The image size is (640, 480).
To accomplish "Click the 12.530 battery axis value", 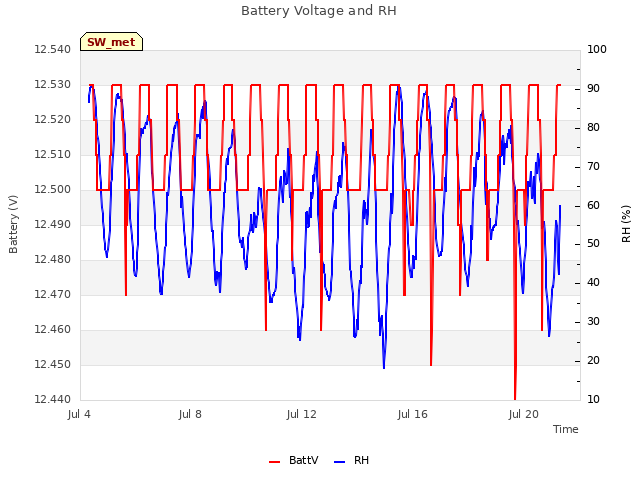I will coord(52,85).
